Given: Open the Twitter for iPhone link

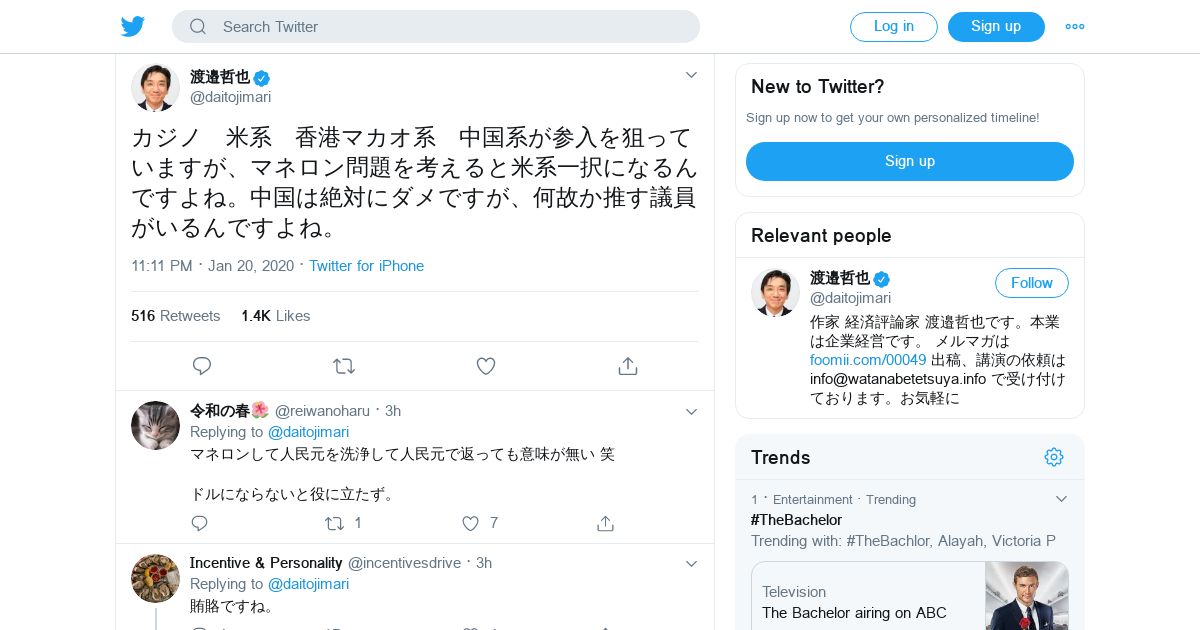Looking at the screenshot, I should pyautogui.click(x=366, y=266).
